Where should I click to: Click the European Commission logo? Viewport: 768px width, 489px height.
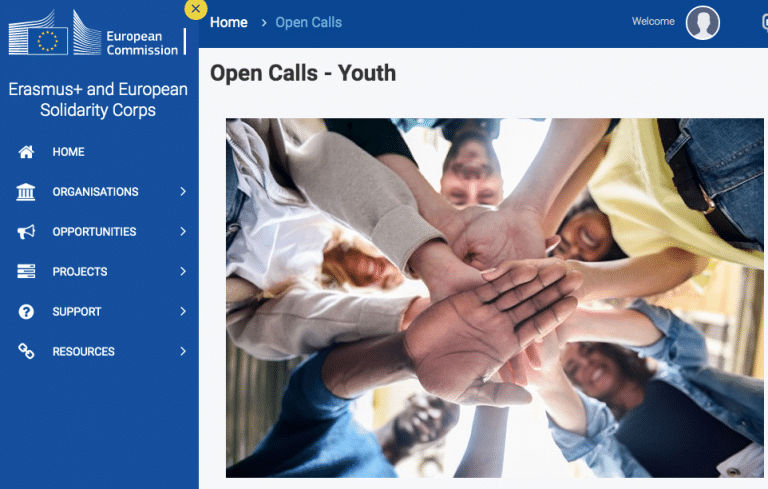coord(97,37)
